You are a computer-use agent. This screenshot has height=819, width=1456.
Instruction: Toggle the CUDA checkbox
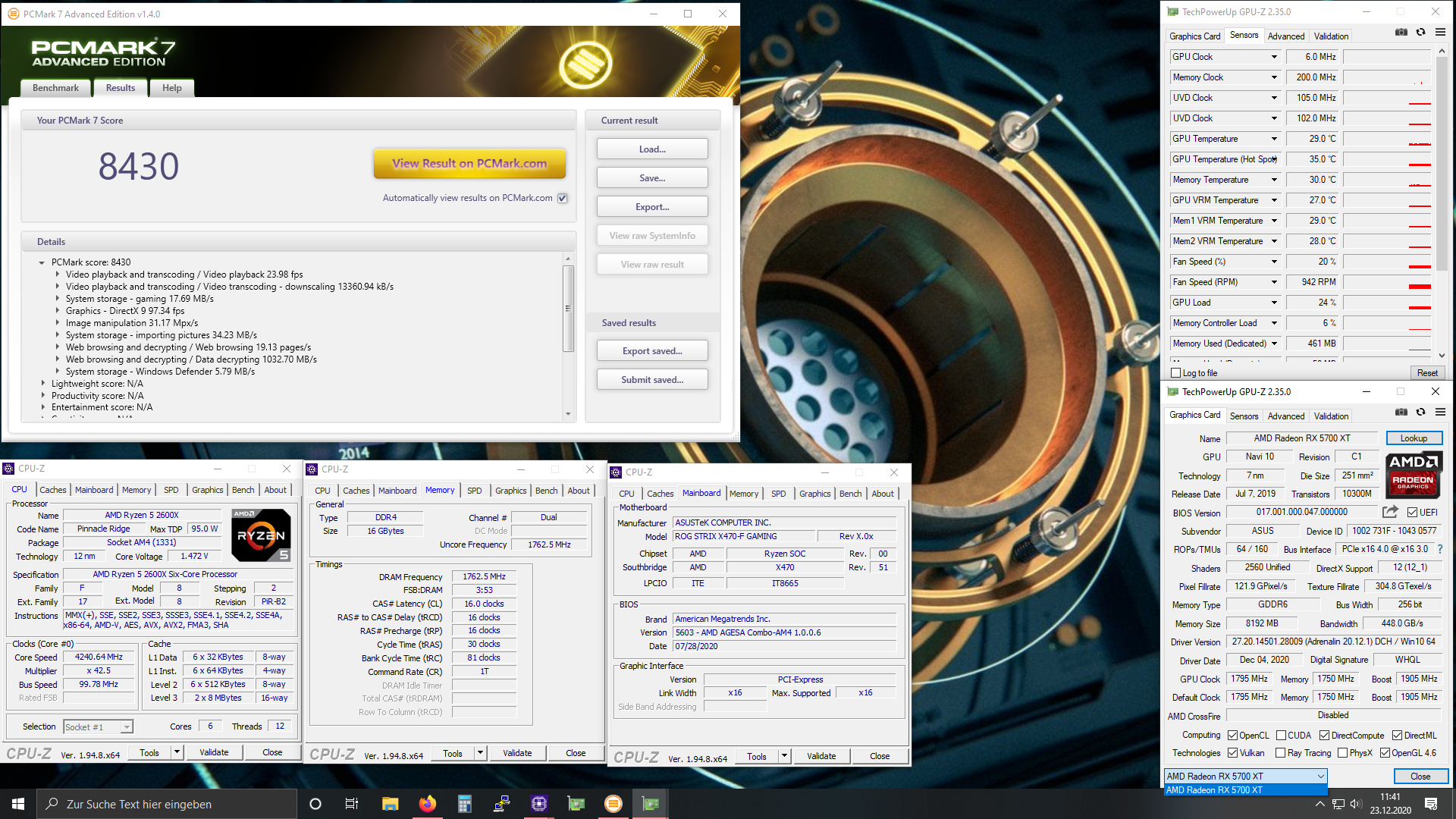pyautogui.click(x=1281, y=736)
